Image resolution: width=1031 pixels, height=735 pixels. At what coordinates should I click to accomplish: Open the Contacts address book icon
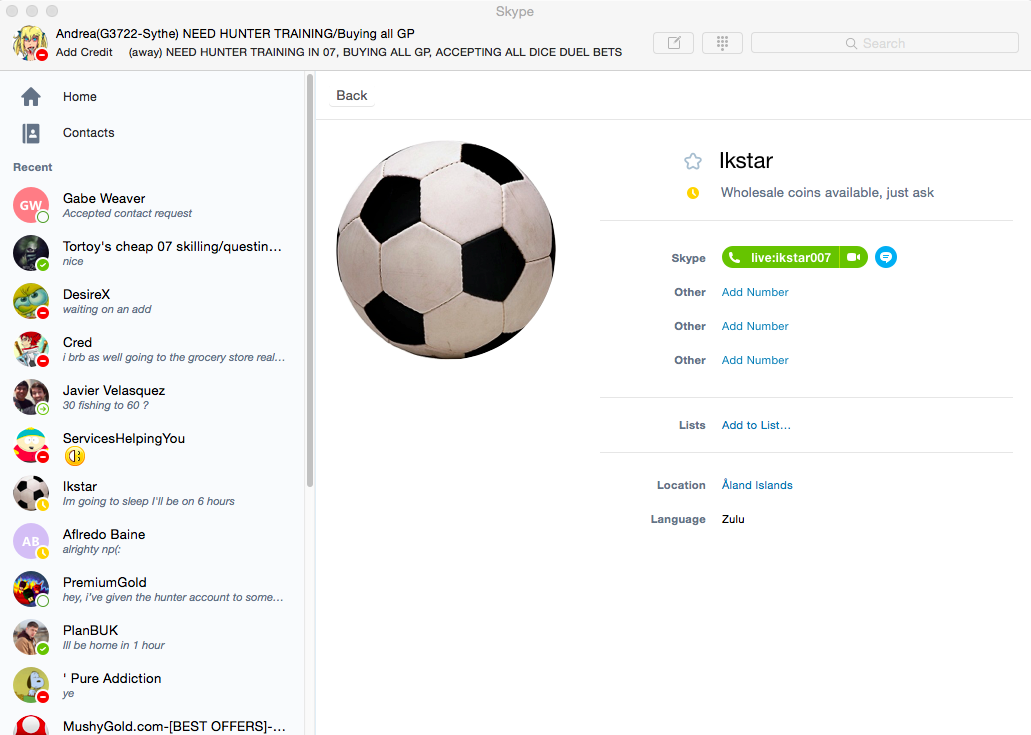(x=31, y=133)
